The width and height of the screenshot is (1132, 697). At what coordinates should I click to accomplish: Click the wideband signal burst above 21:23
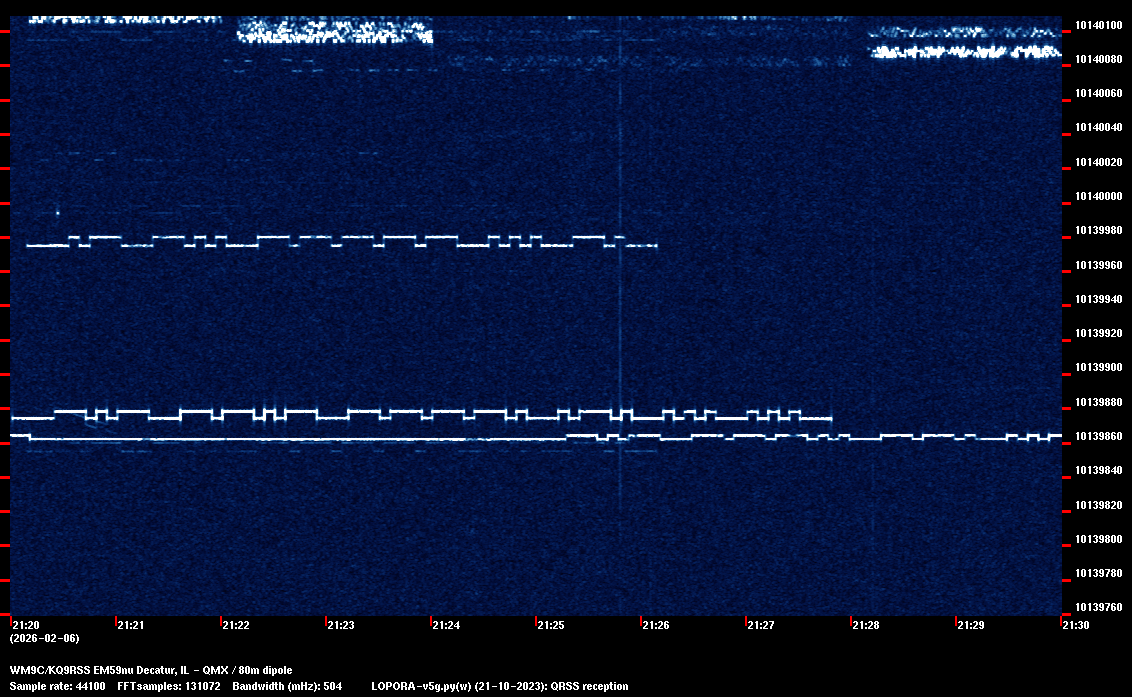coord(334,32)
